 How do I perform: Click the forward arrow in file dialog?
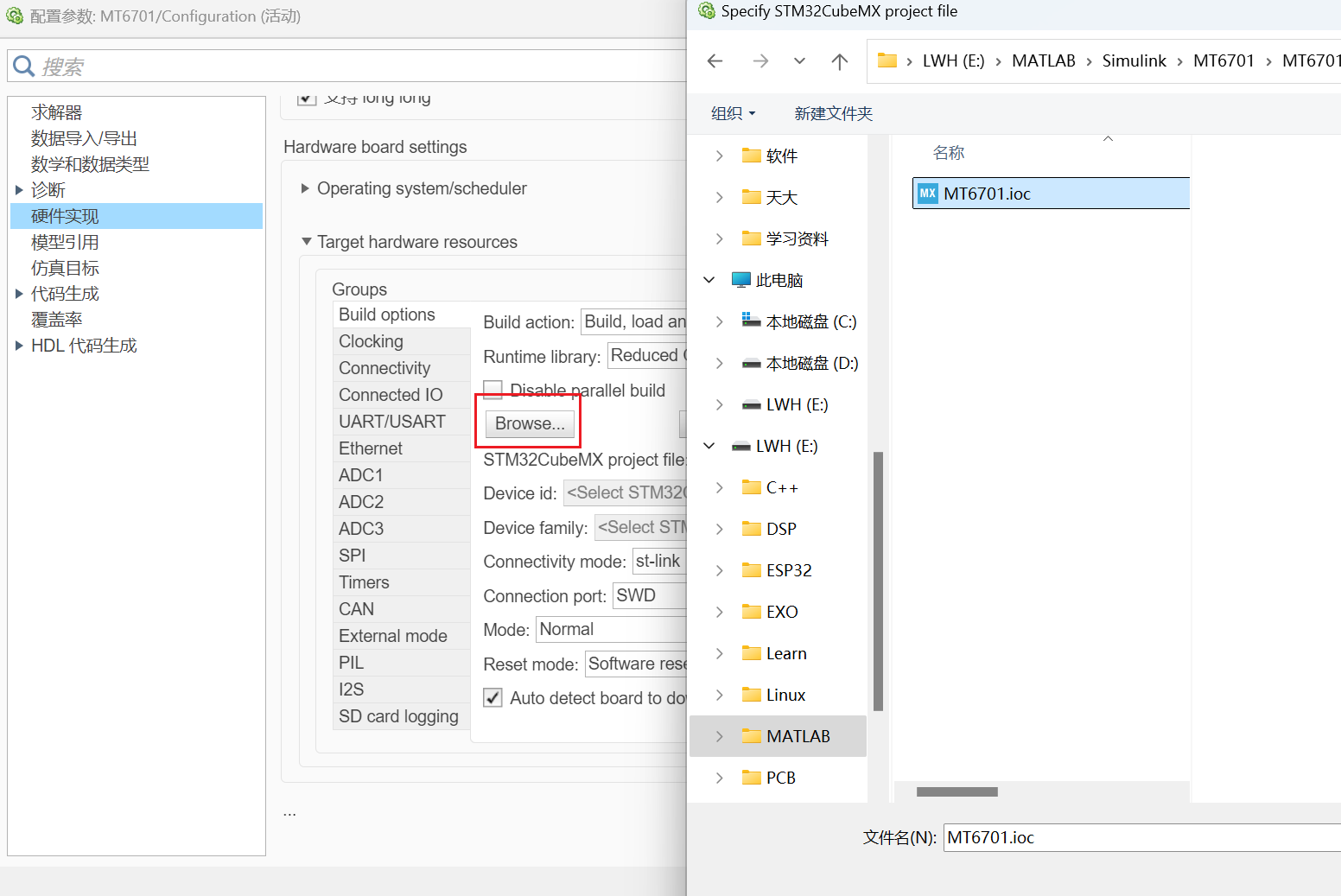pos(760,60)
